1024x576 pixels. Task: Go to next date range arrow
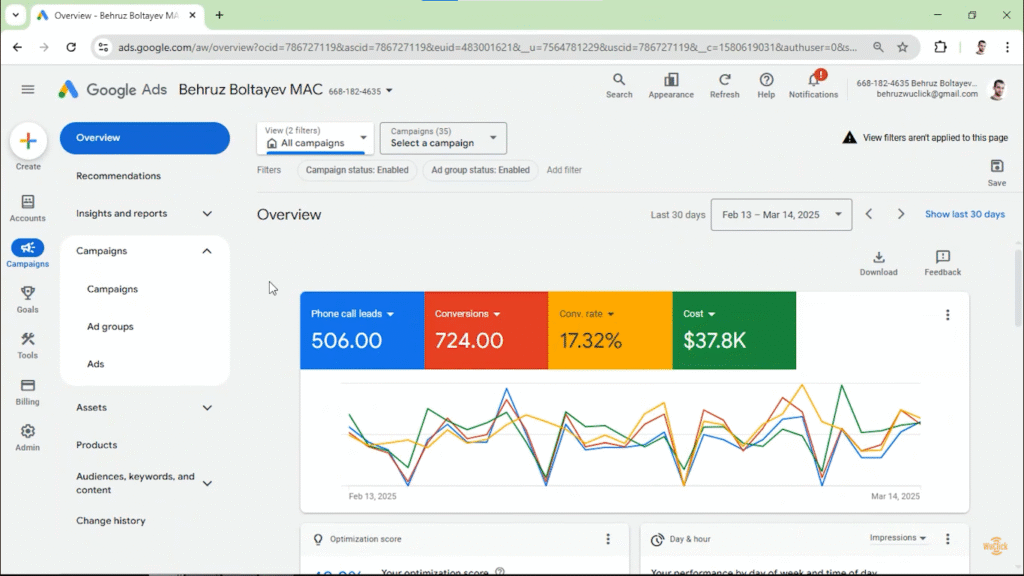pyautogui.click(x=901, y=214)
